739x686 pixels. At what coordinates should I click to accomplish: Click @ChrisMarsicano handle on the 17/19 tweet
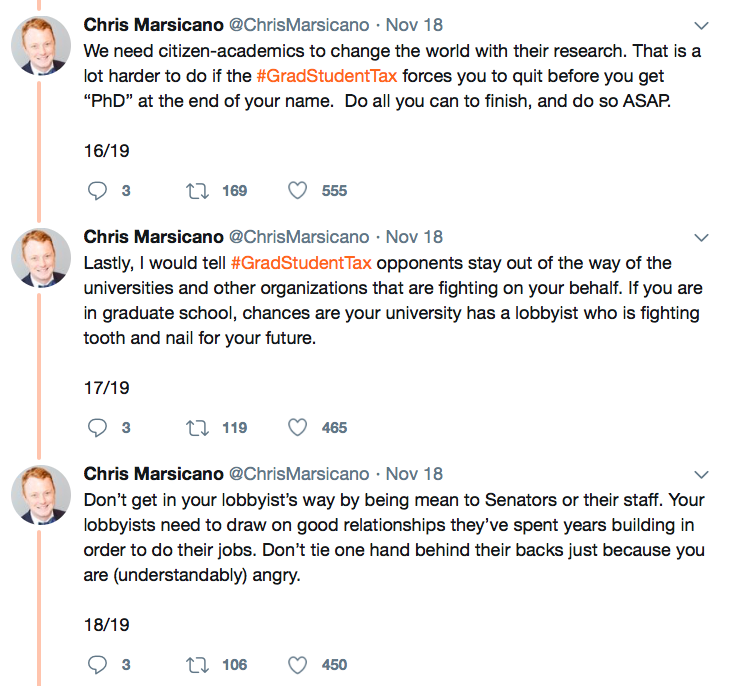click(x=299, y=237)
